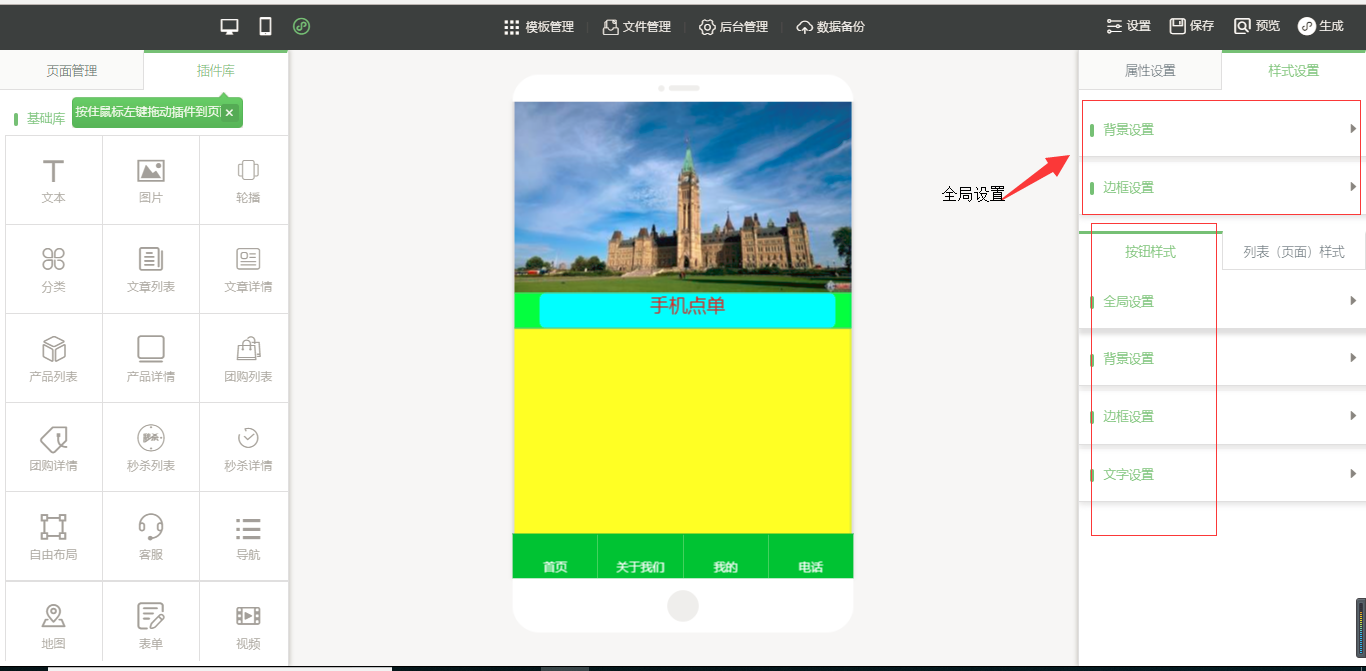The height and width of the screenshot is (671, 1366).
Task: Click the 自由布局 free layout plugin
Action: 54,537
